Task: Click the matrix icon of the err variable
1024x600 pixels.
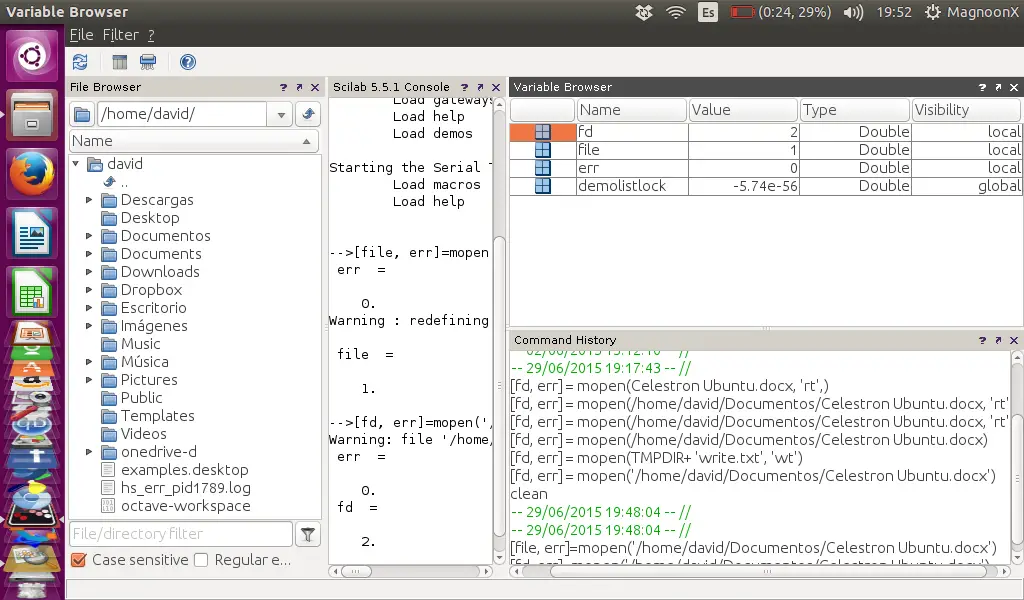Action: [543, 168]
